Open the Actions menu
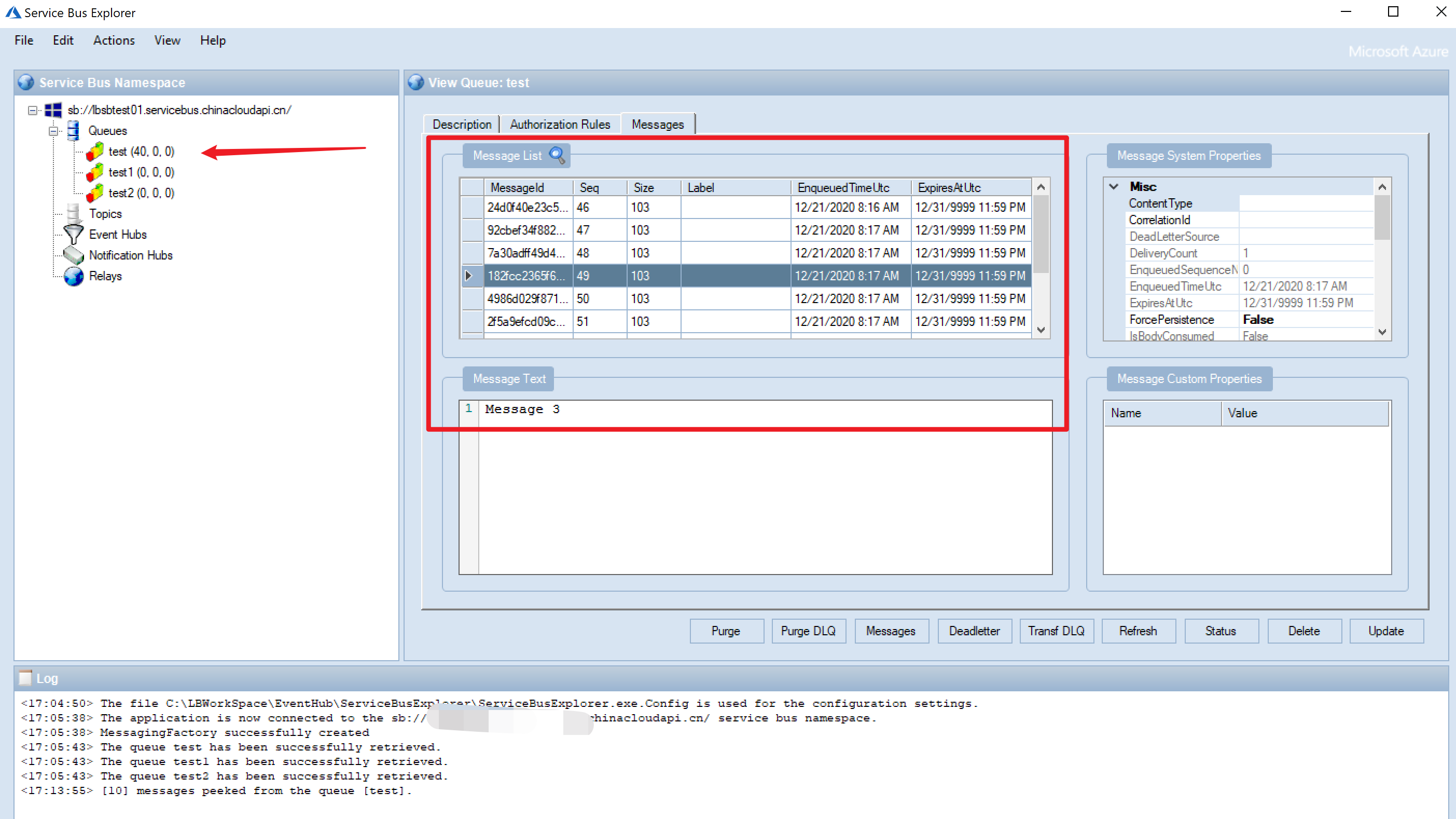The image size is (1456, 819). pyautogui.click(x=114, y=40)
